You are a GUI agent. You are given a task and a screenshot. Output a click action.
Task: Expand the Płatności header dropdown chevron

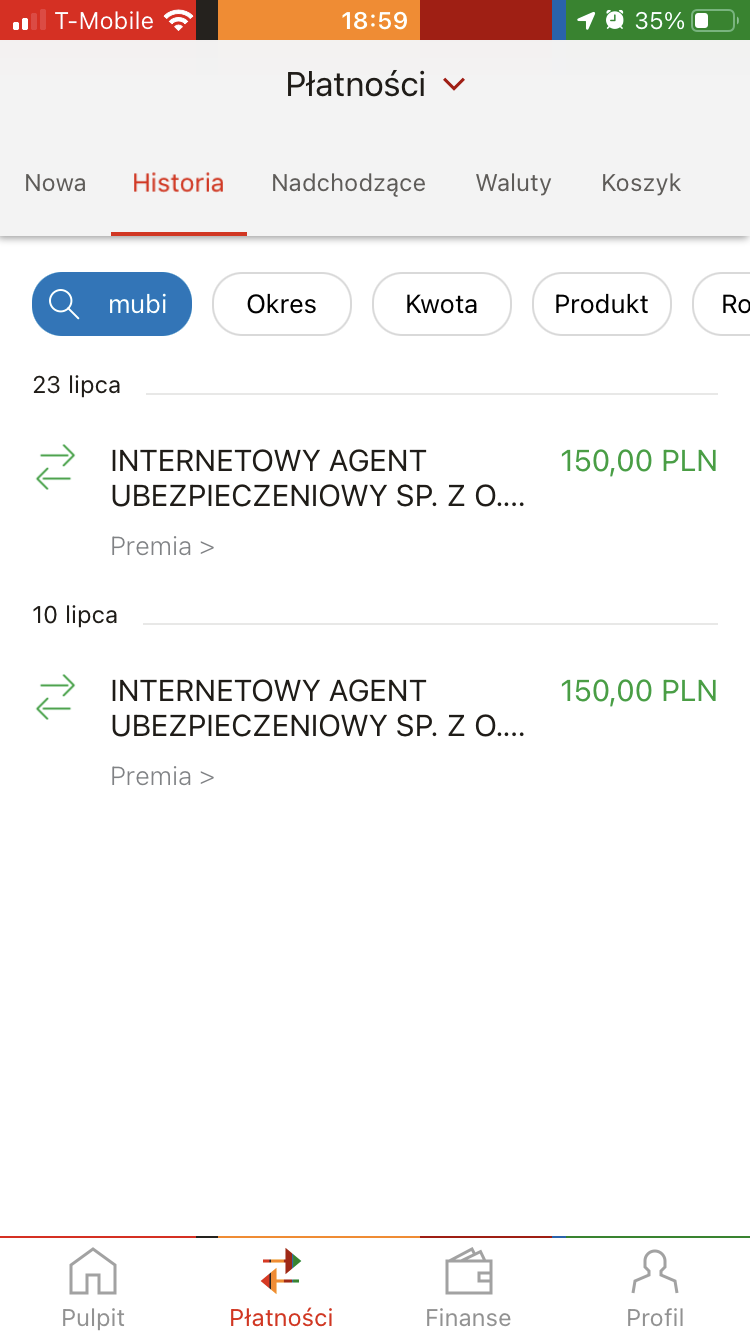coord(454,85)
